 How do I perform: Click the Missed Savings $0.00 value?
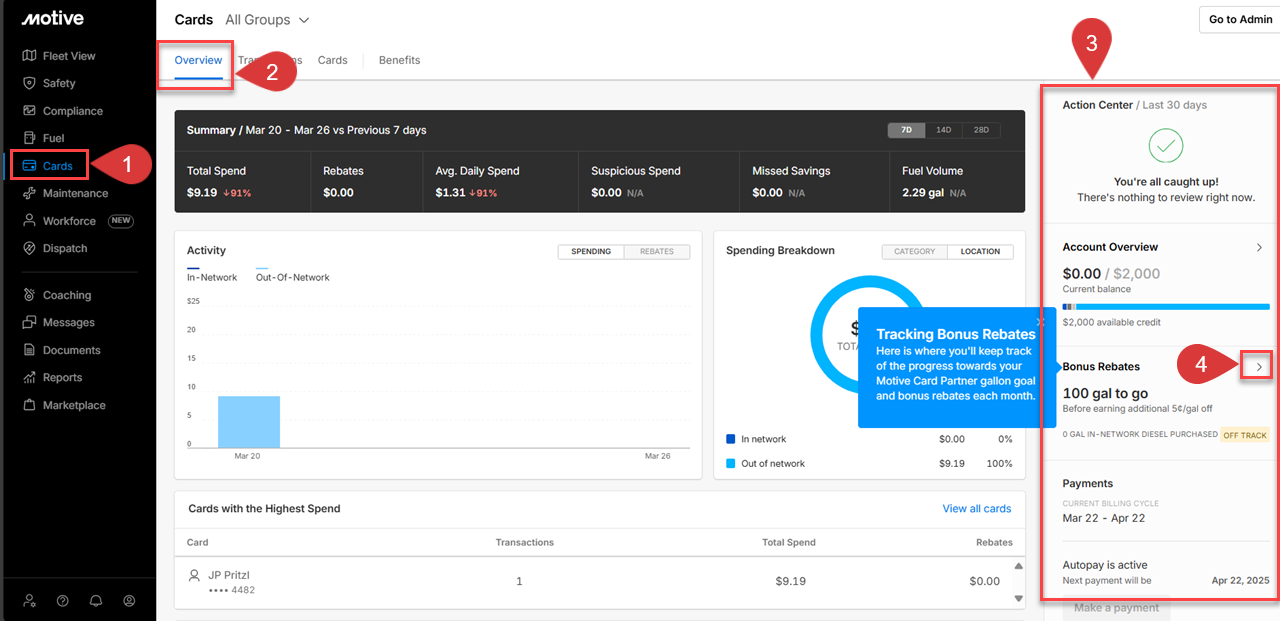click(x=769, y=192)
